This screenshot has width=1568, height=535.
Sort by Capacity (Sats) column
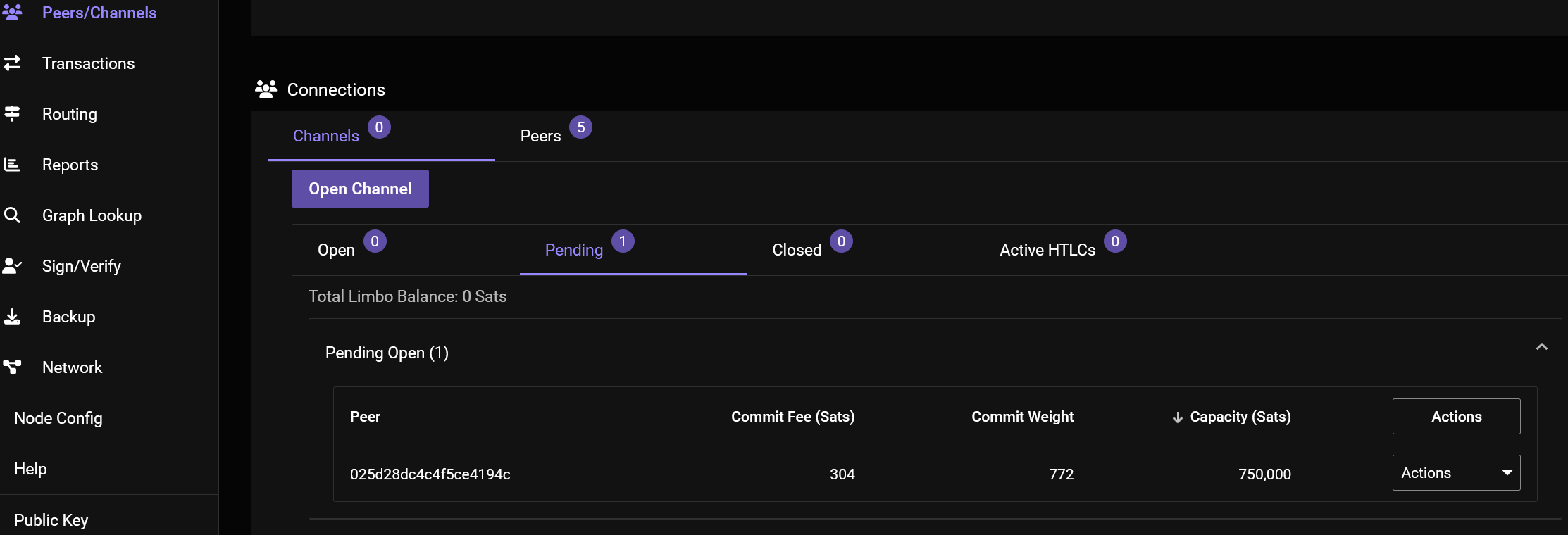point(1239,417)
